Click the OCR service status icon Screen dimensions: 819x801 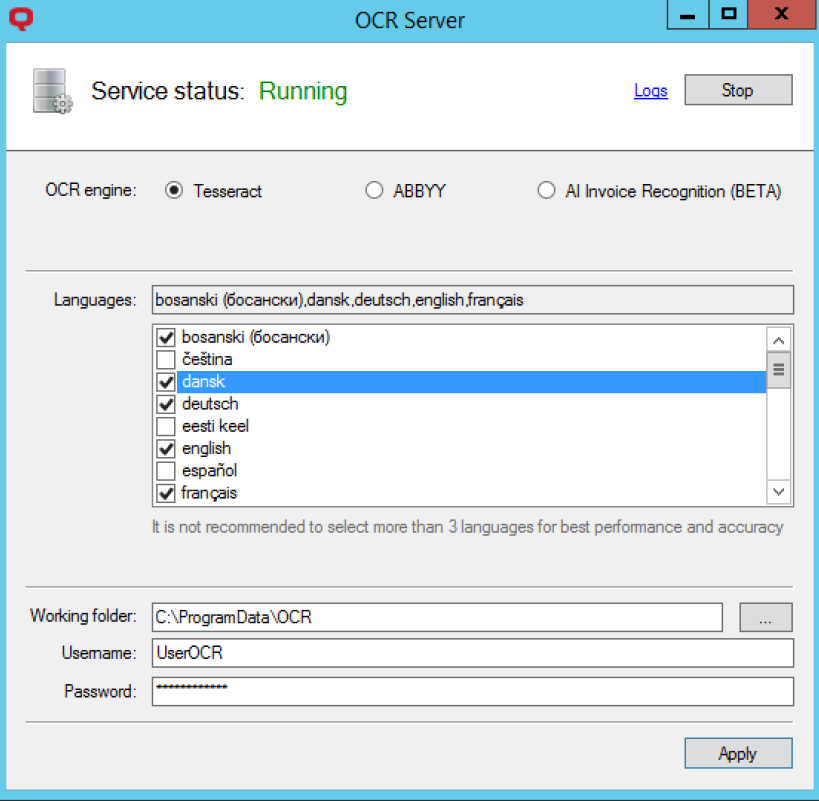coord(50,91)
